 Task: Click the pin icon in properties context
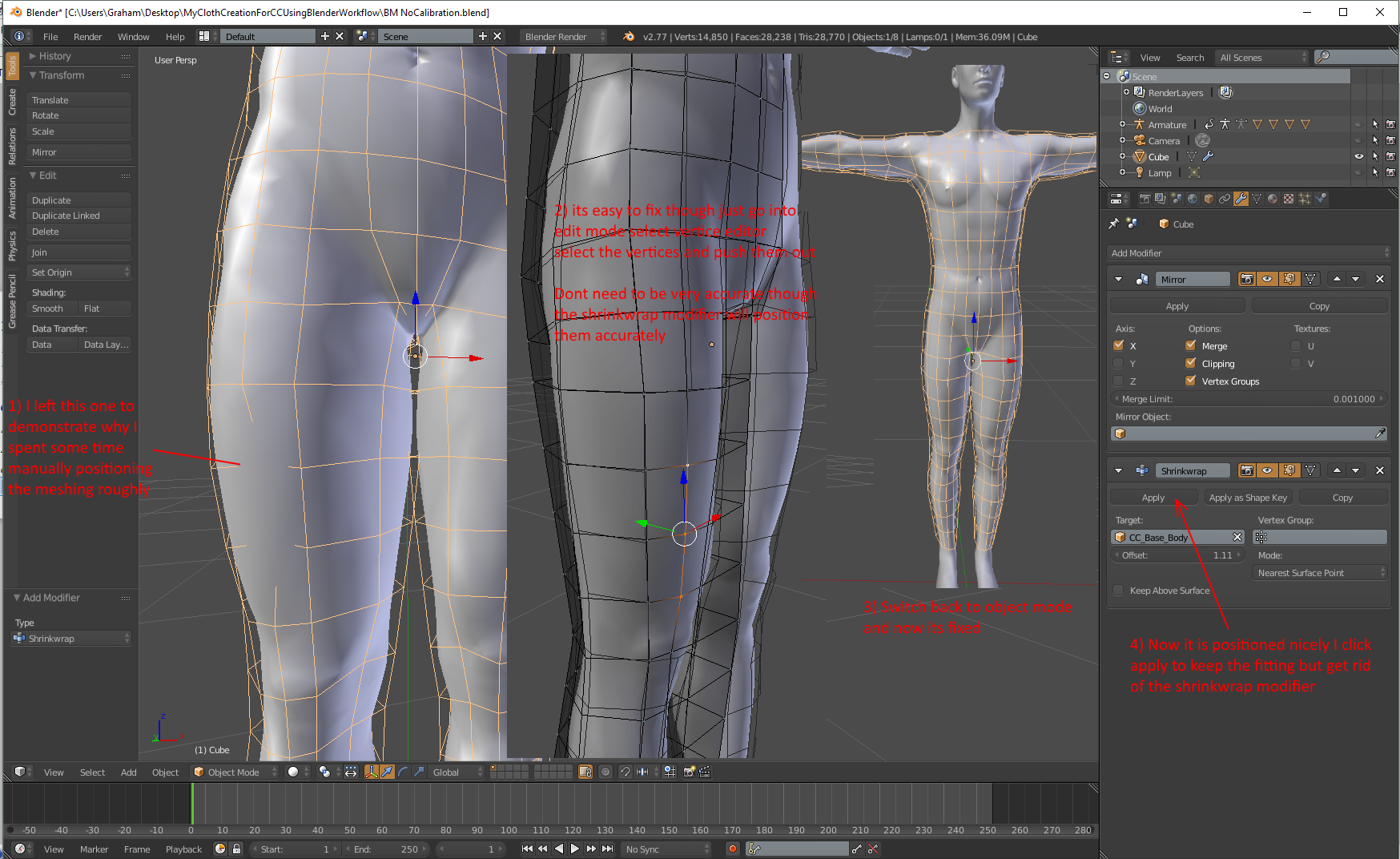pyautogui.click(x=1113, y=224)
